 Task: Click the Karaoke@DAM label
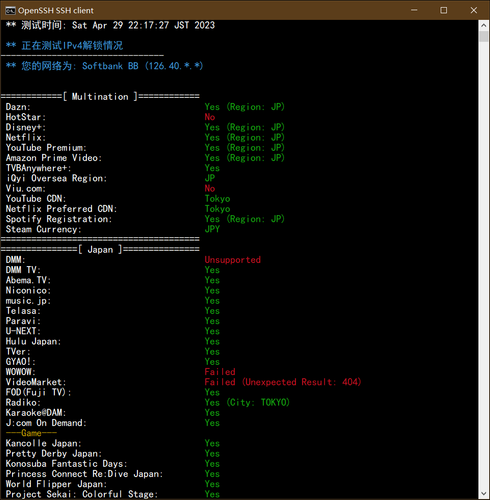point(36,413)
